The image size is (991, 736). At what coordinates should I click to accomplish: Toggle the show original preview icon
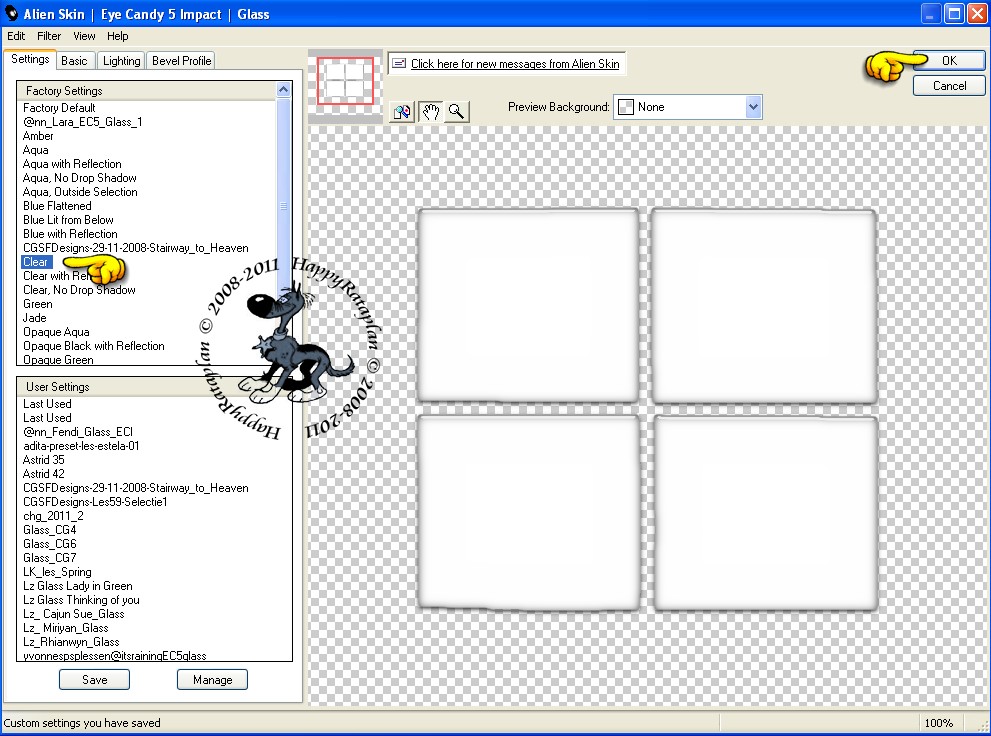(402, 112)
